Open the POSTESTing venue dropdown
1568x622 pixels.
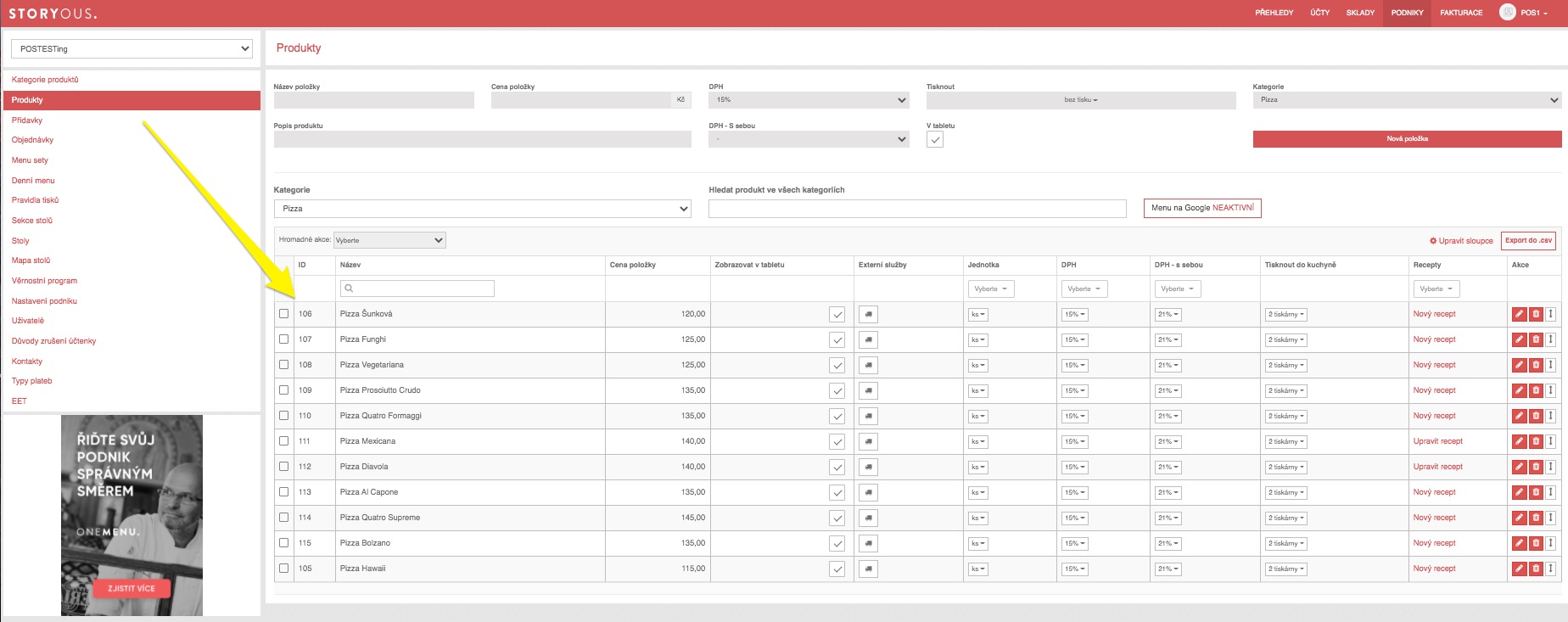[132, 48]
